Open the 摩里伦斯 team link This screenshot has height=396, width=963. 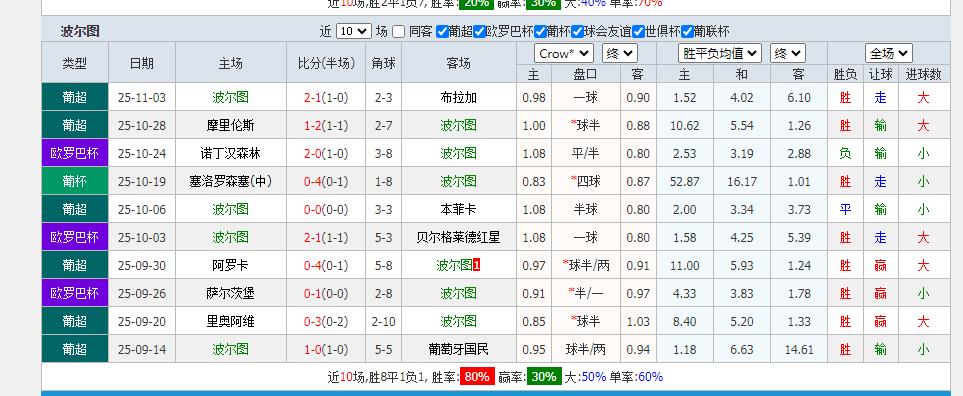point(230,126)
